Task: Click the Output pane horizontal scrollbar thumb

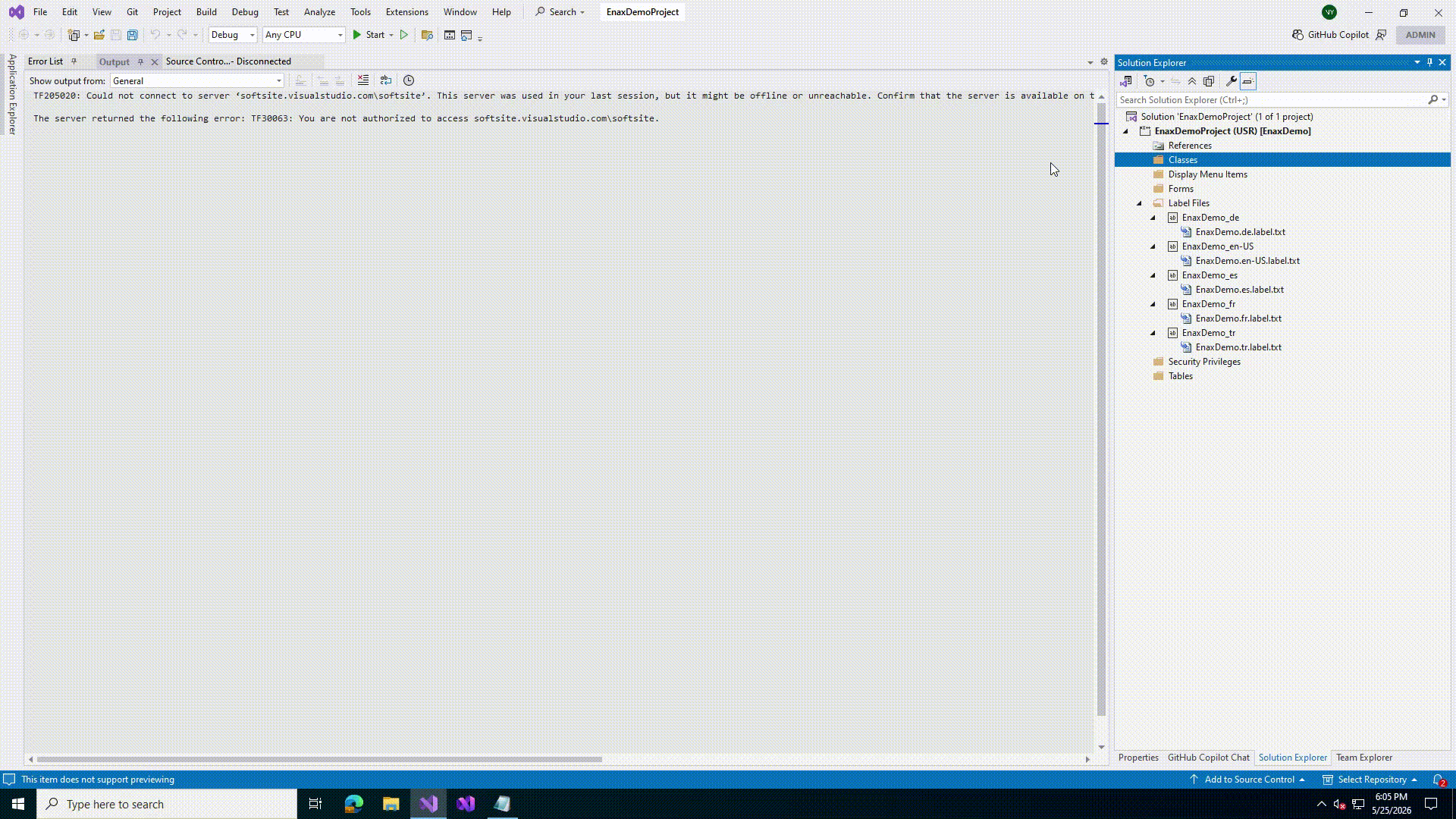Action: pos(319,759)
